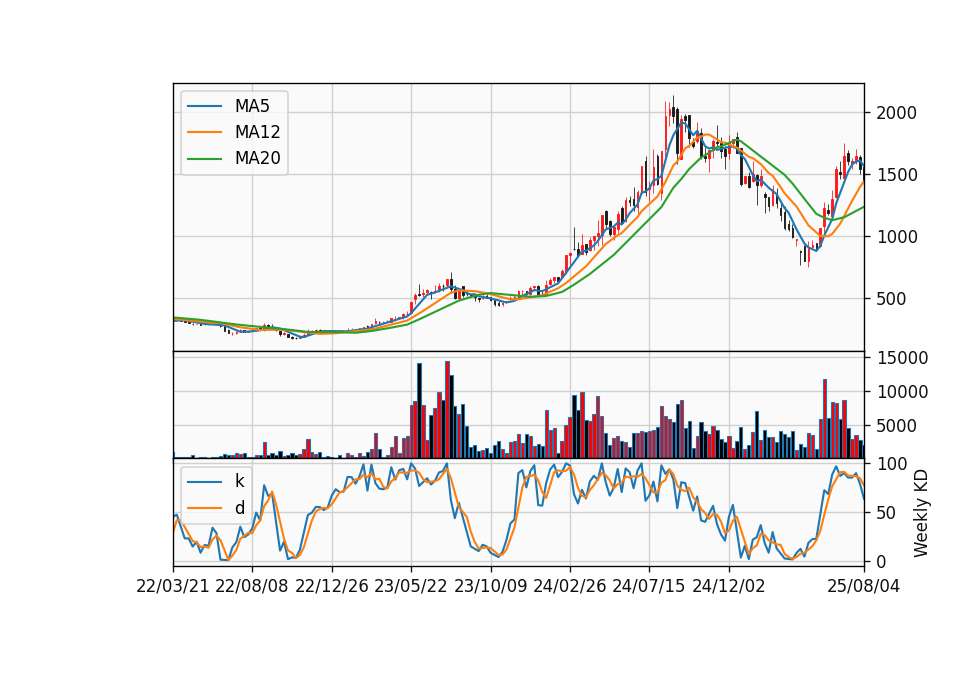Click the 5000 volume axis label

896,426
